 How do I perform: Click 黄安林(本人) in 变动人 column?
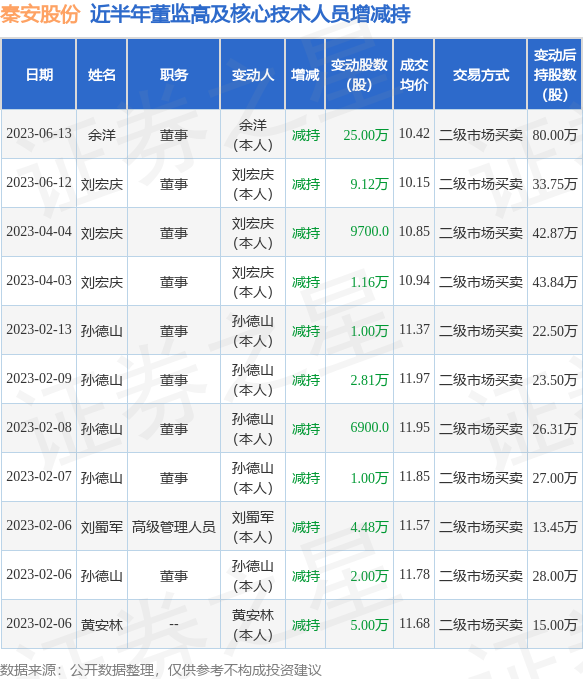click(x=253, y=624)
